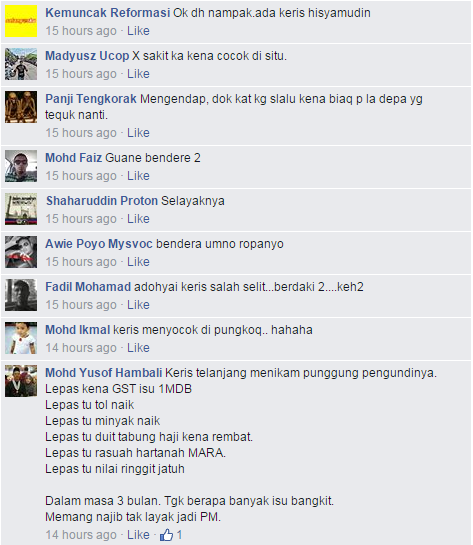Like Madyusz Ucop's comment
Viewport: 473px width, 545px height.
point(138,74)
